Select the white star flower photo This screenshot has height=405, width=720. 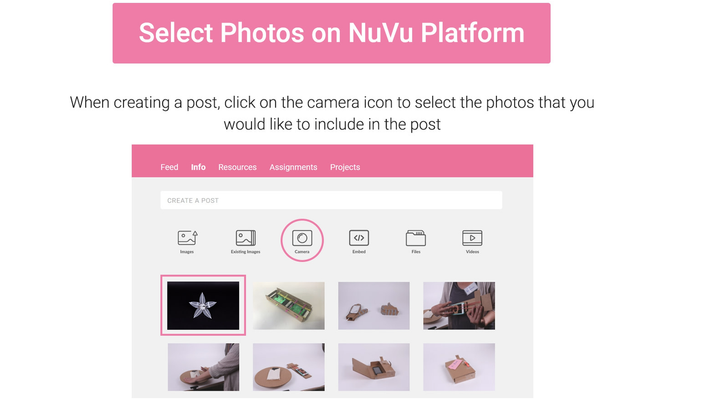click(203, 305)
